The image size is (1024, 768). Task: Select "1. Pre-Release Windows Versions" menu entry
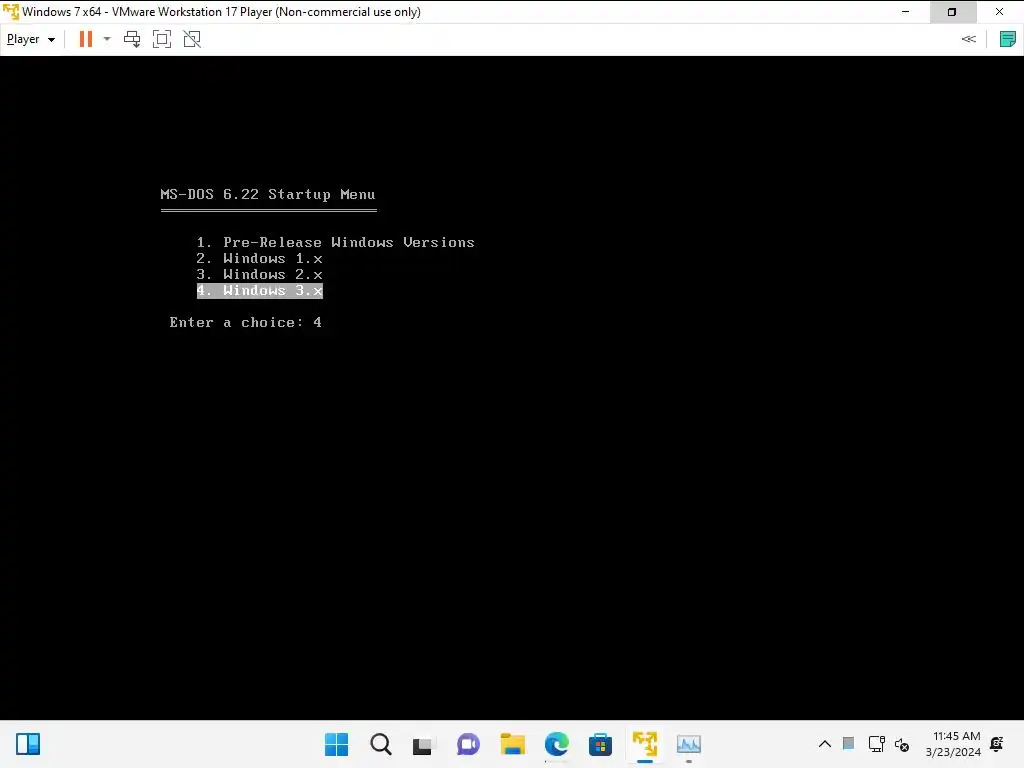click(336, 242)
